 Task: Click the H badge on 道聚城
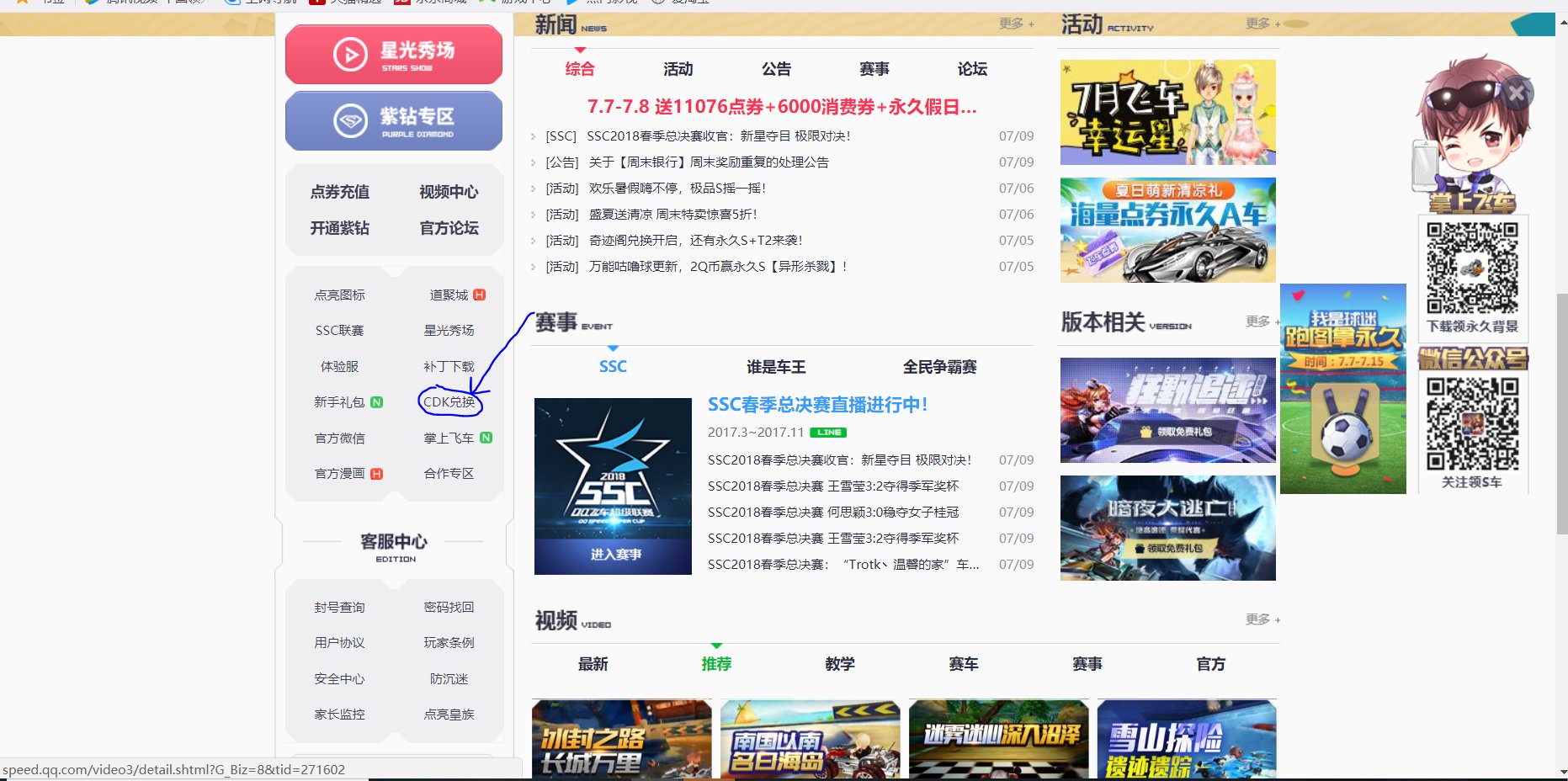pyautogui.click(x=478, y=294)
